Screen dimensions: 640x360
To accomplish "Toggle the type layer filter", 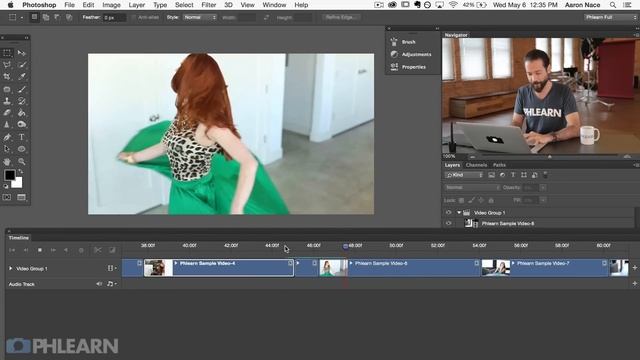I will pos(513,175).
